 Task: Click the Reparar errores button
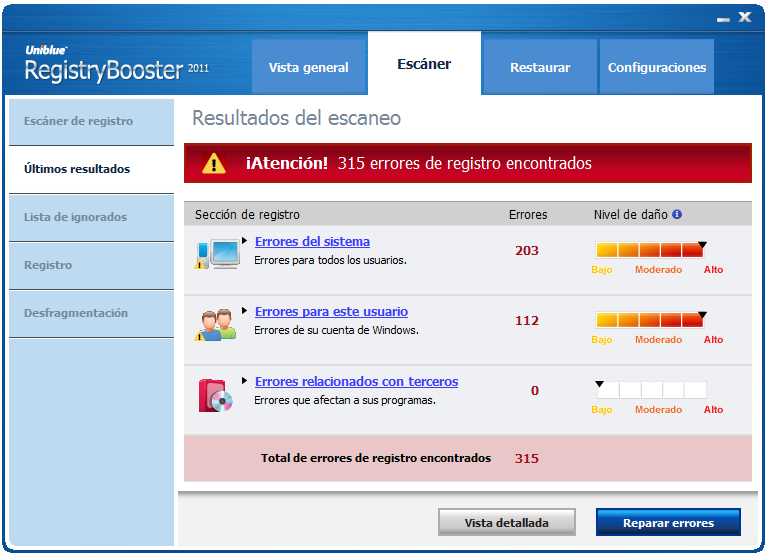click(x=668, y=523)
